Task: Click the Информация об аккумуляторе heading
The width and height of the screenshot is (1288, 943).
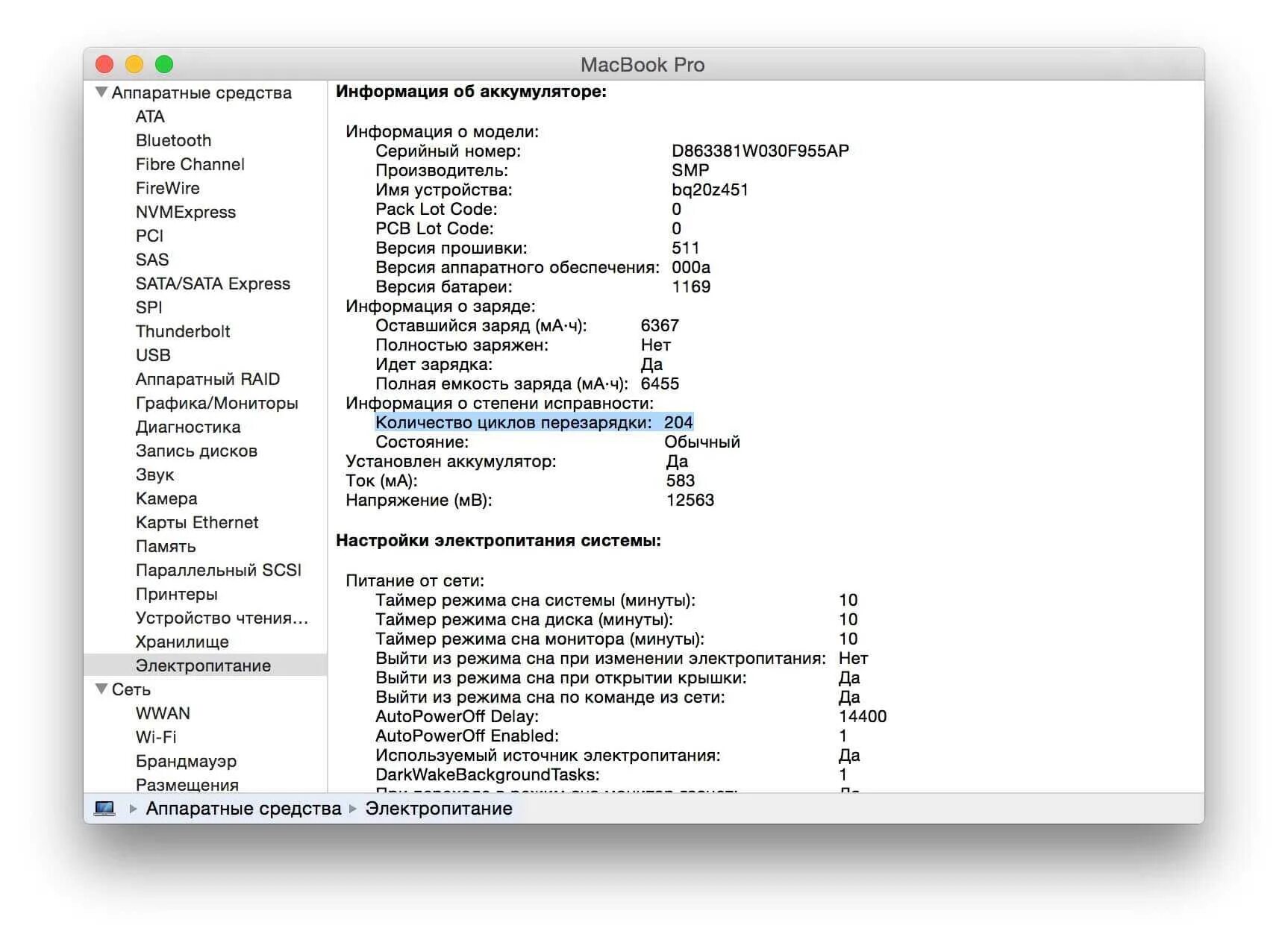Action: pyautogui.click(x=472, y=92)
